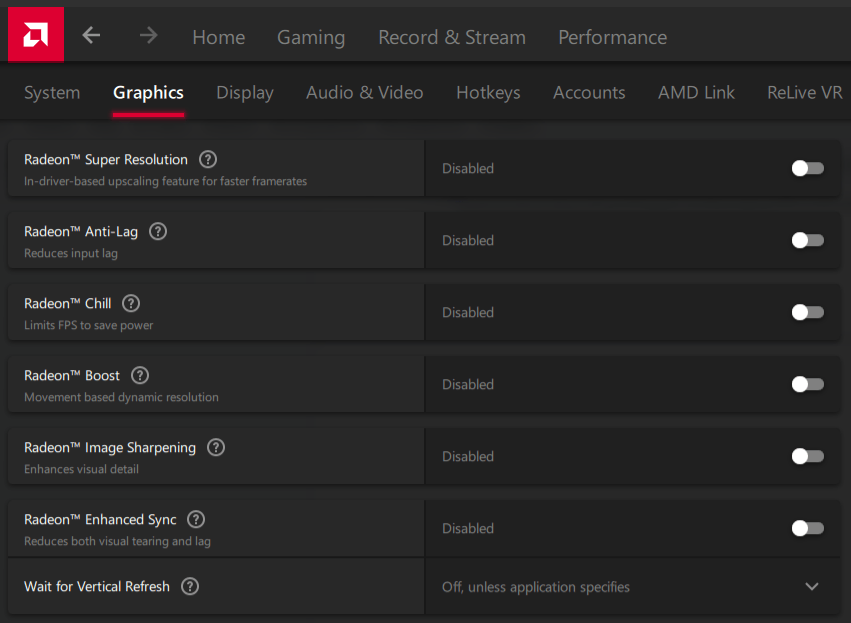Screen dimensions: 851x623
Task: Open help for Radeon Enhanced Sync
Action: pyautogui.click(x=196, y=519)
